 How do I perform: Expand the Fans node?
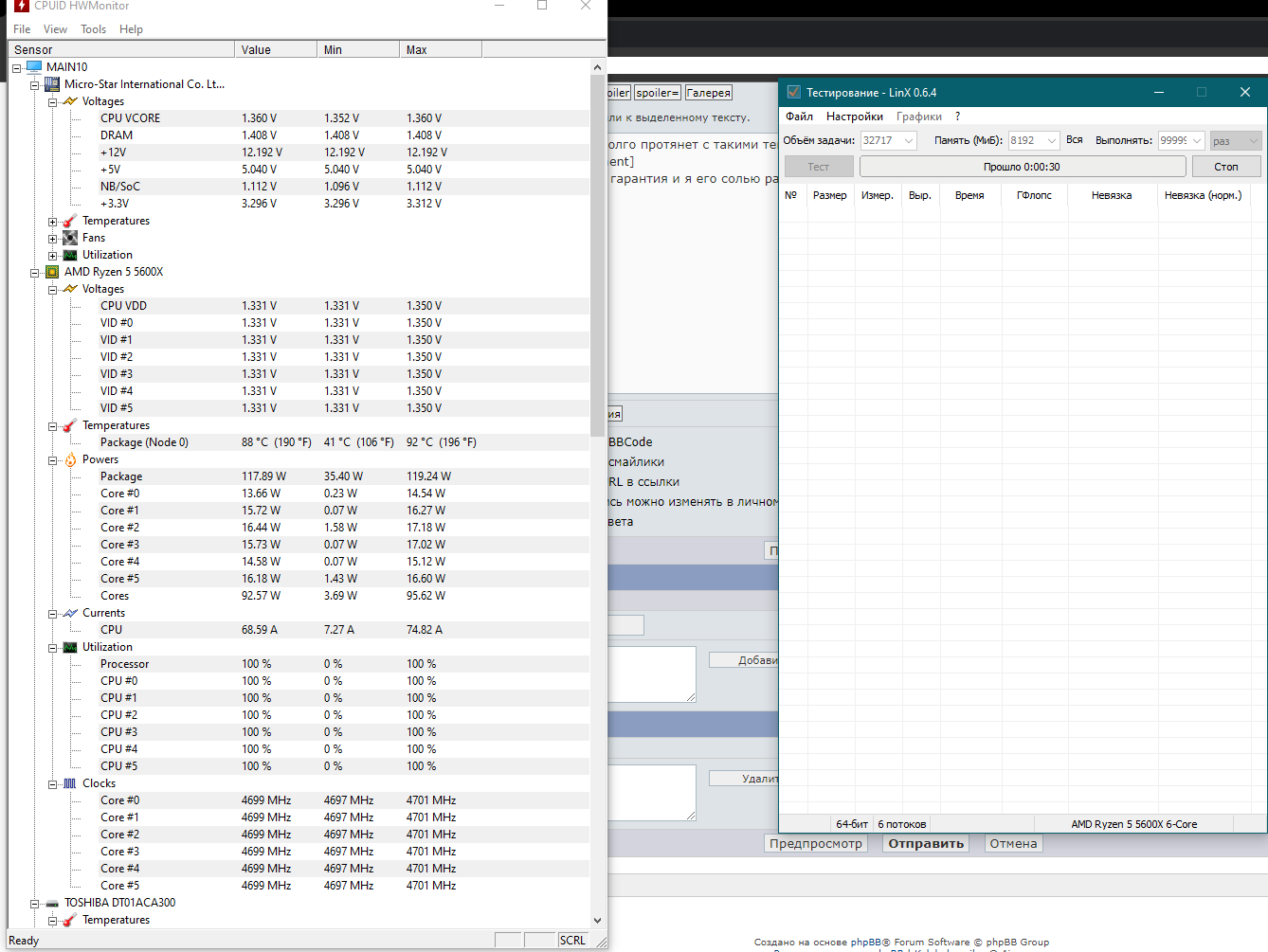[53, 239]
